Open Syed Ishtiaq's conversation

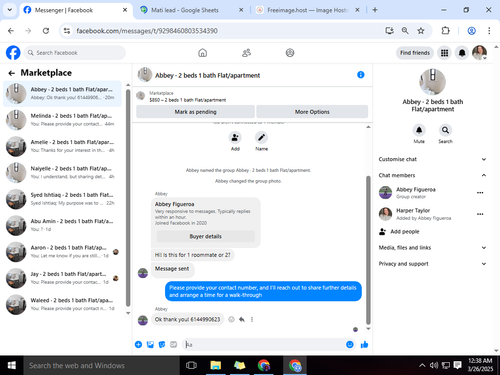(x=62, y=199)
